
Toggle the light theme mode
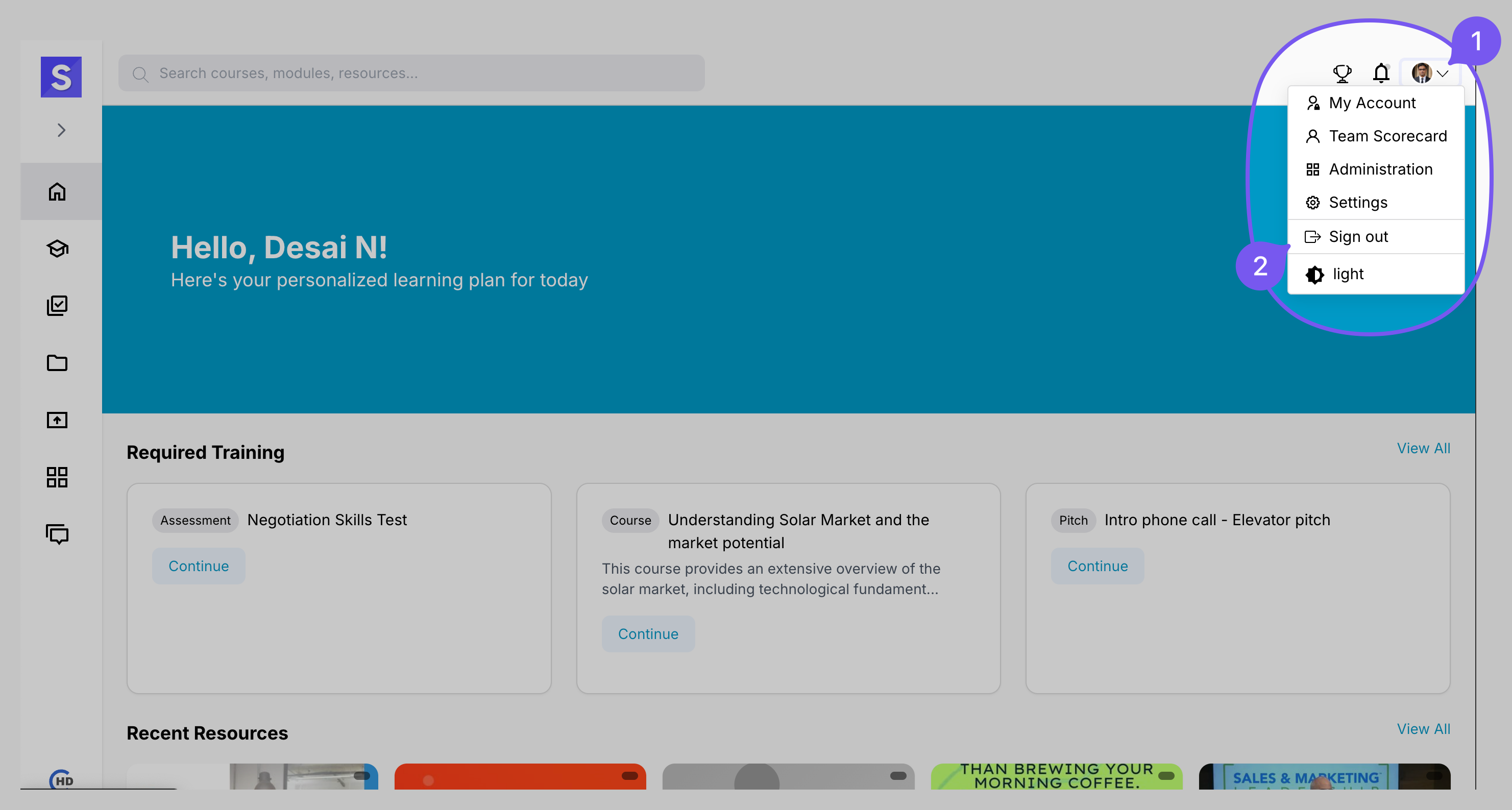(1347, 274)
